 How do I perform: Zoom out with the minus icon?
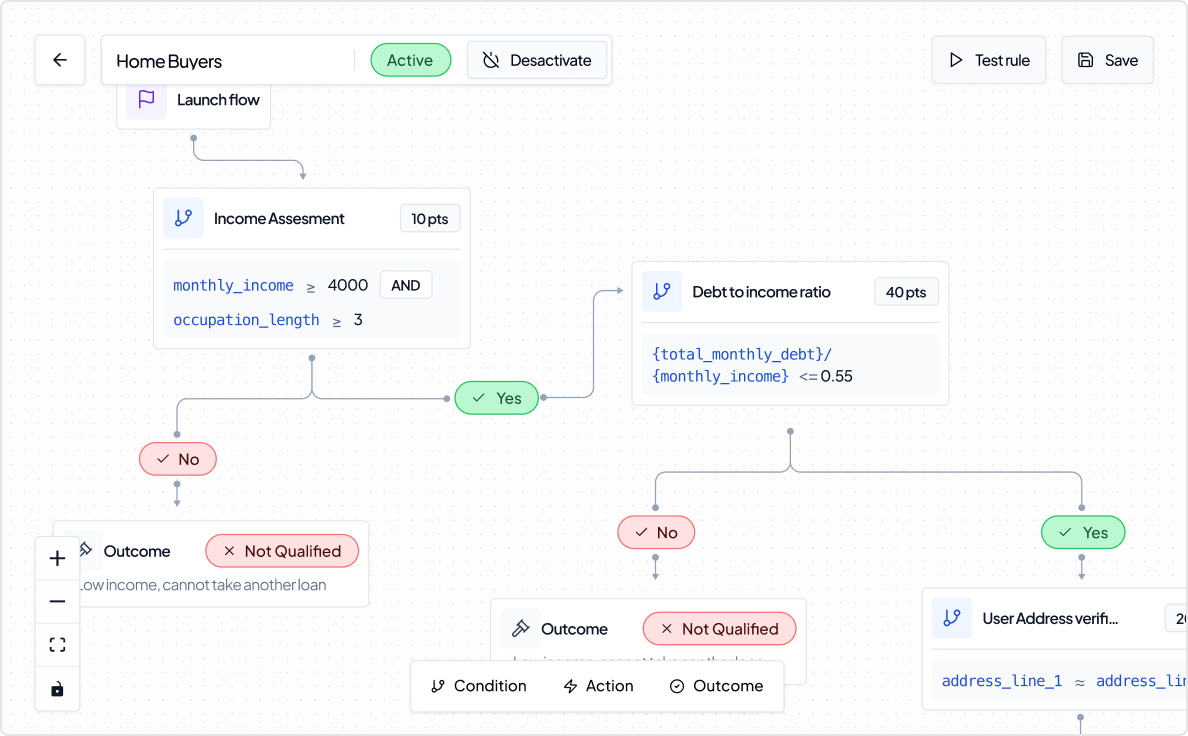(57, 601)
